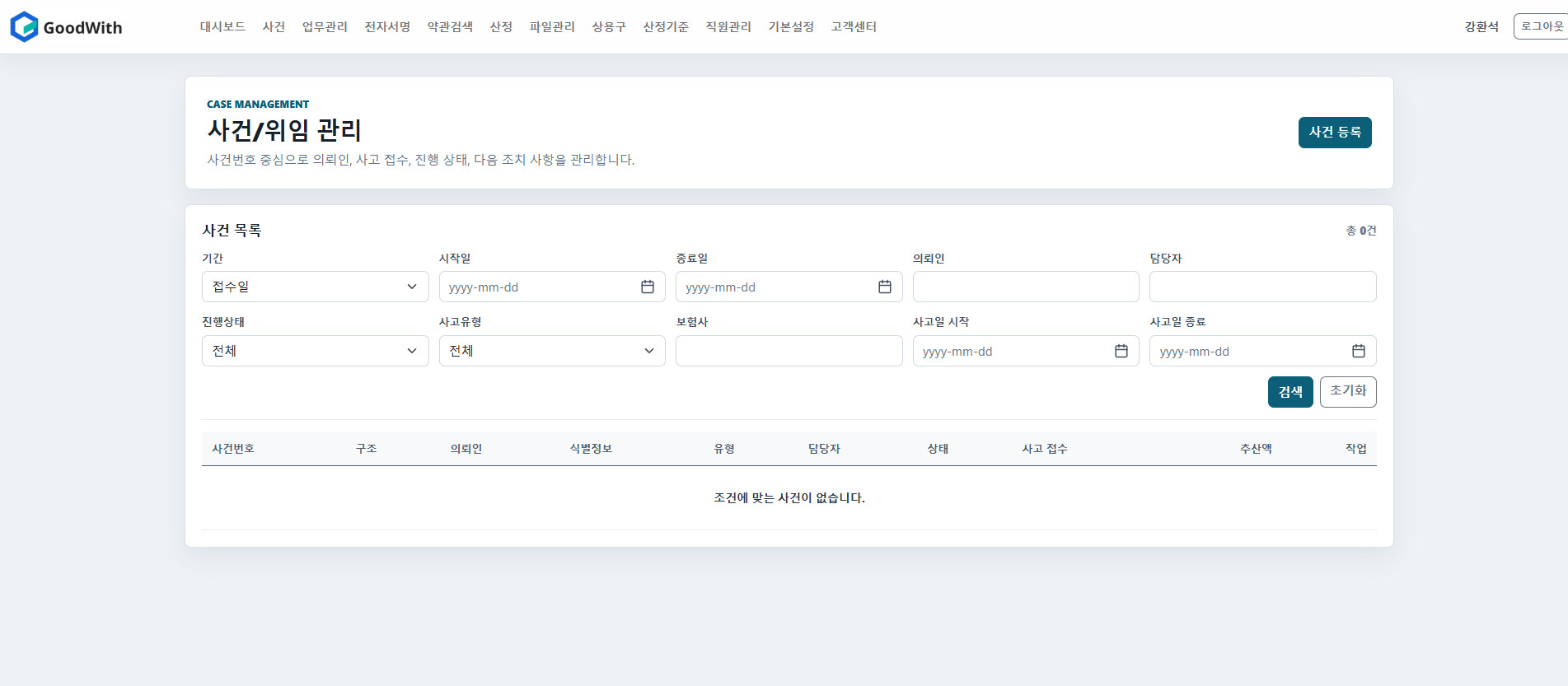
Task: Open the 약관검색 menu
Action: click(x=450, y=27)
